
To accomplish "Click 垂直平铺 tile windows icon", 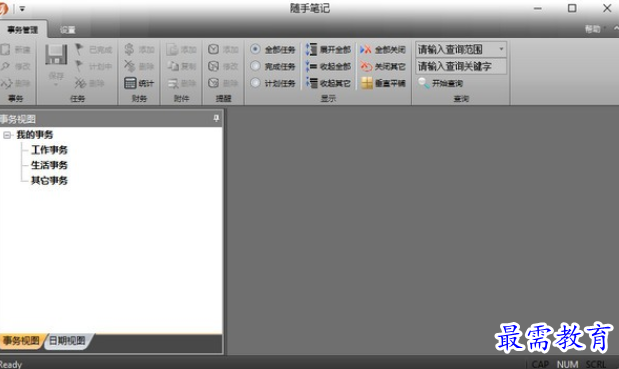I will [367, 83].
